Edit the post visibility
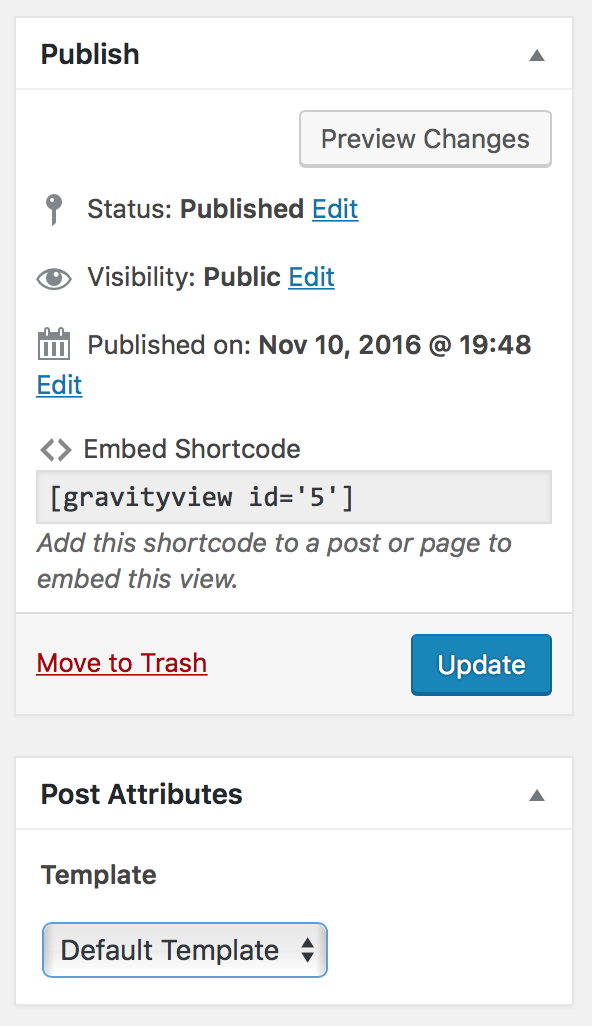The image size is (592, 1026). click(x=311, y=278)
